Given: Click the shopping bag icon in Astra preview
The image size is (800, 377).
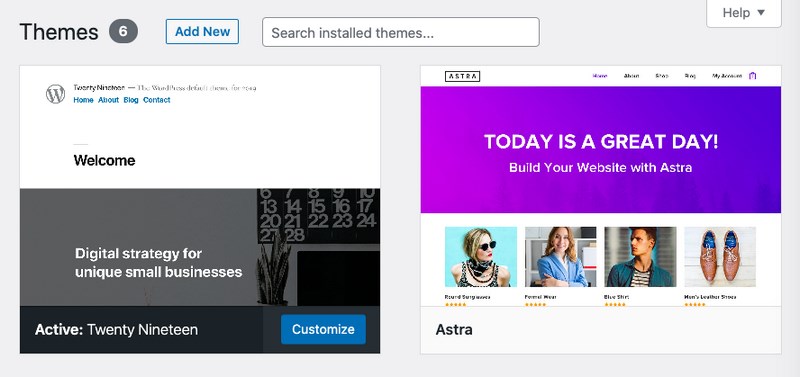Looking at the screenshot, I should click(x=753, y=76).
